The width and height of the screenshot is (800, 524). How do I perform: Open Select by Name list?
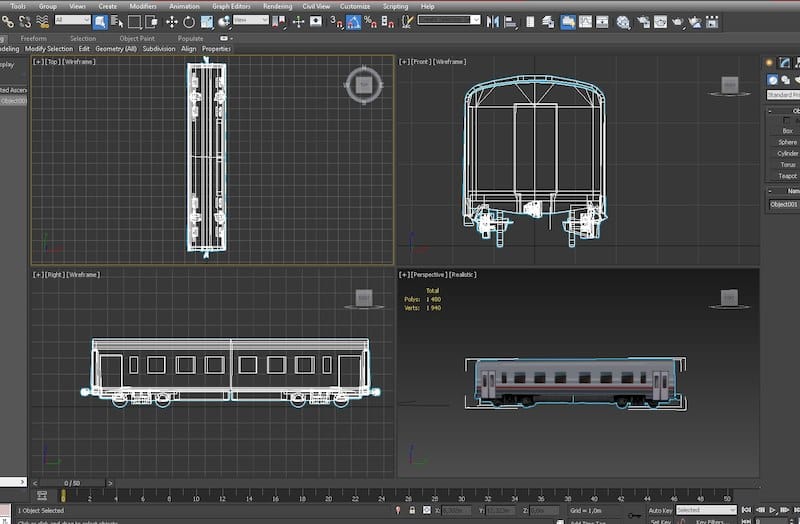[x=117, y=21]
